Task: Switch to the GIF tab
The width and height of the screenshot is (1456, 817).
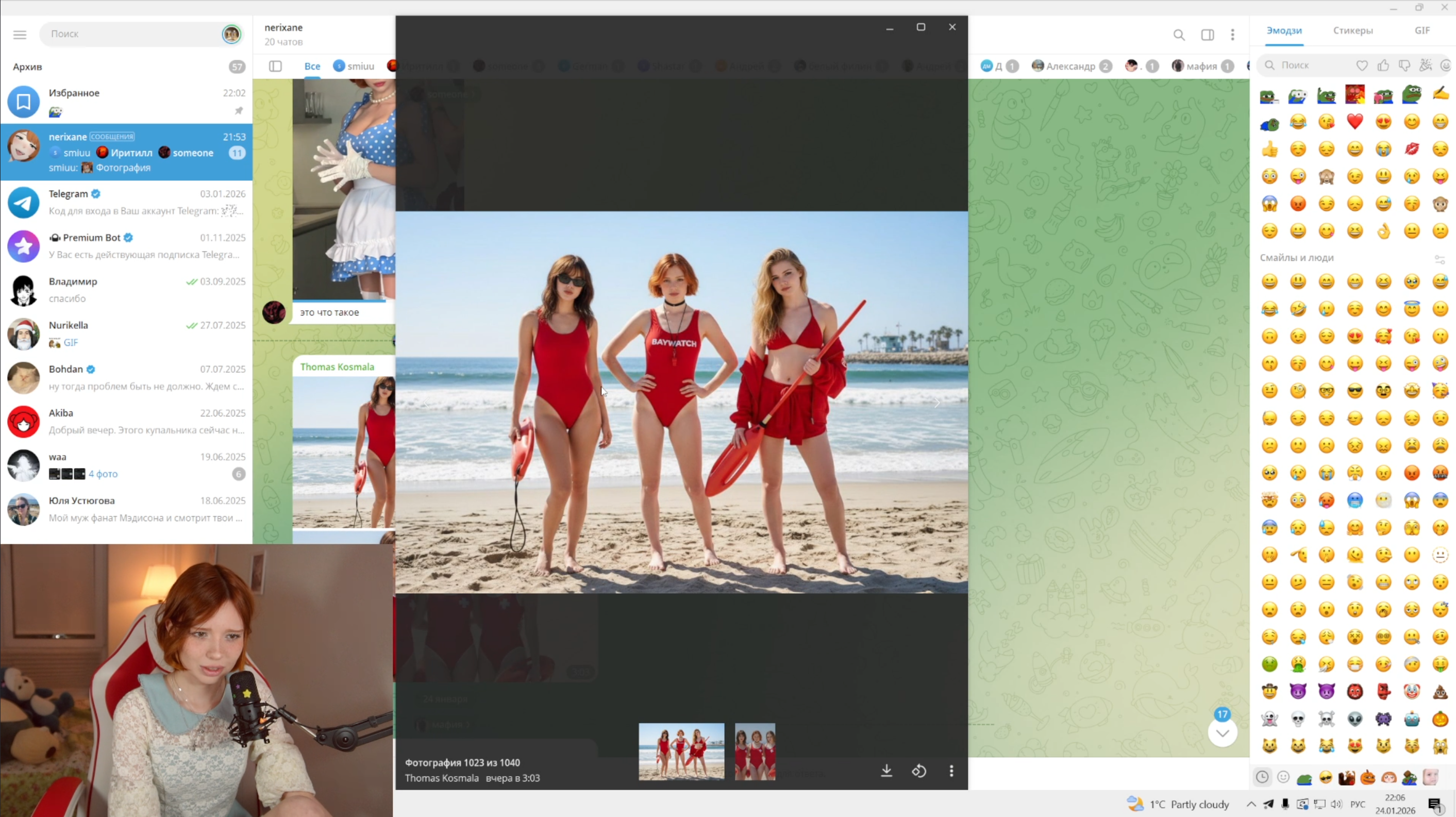Action: (x=1422, y=30)
